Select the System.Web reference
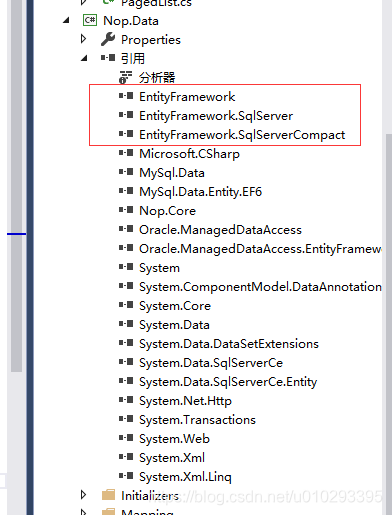This screenshot has width=392, height=515. point(174,439)
